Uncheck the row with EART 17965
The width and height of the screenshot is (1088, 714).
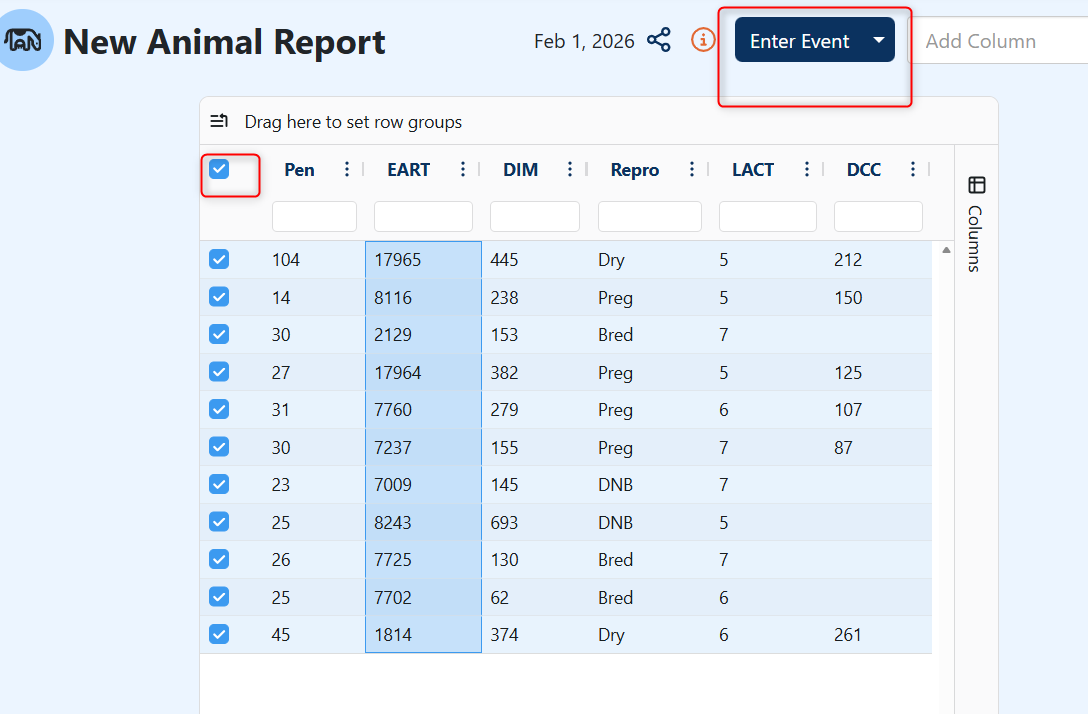pos(219,260)
